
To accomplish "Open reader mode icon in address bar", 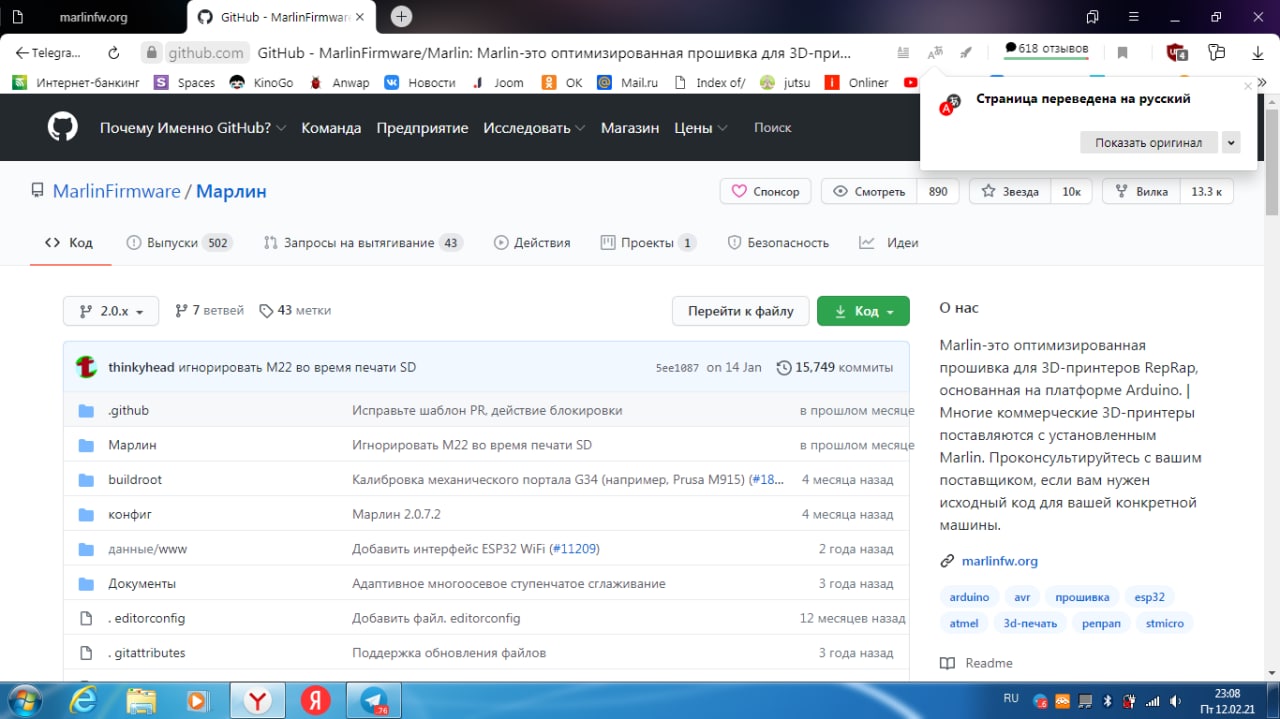I will [903, 53].
